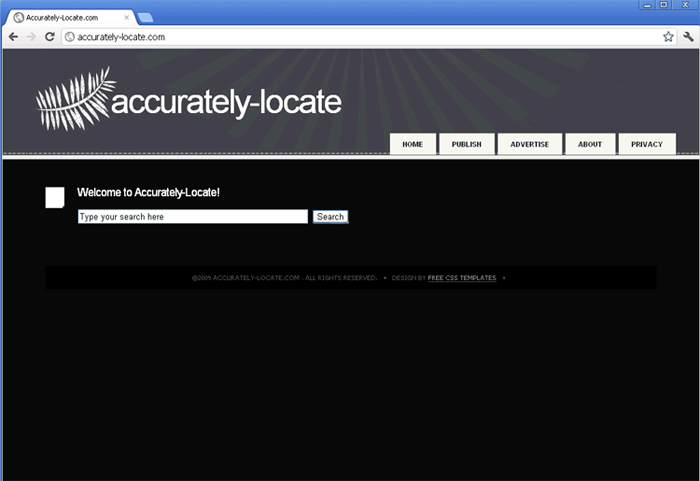
Task: Open the PUBLISH navigation tab
Action: coord(466,144)
